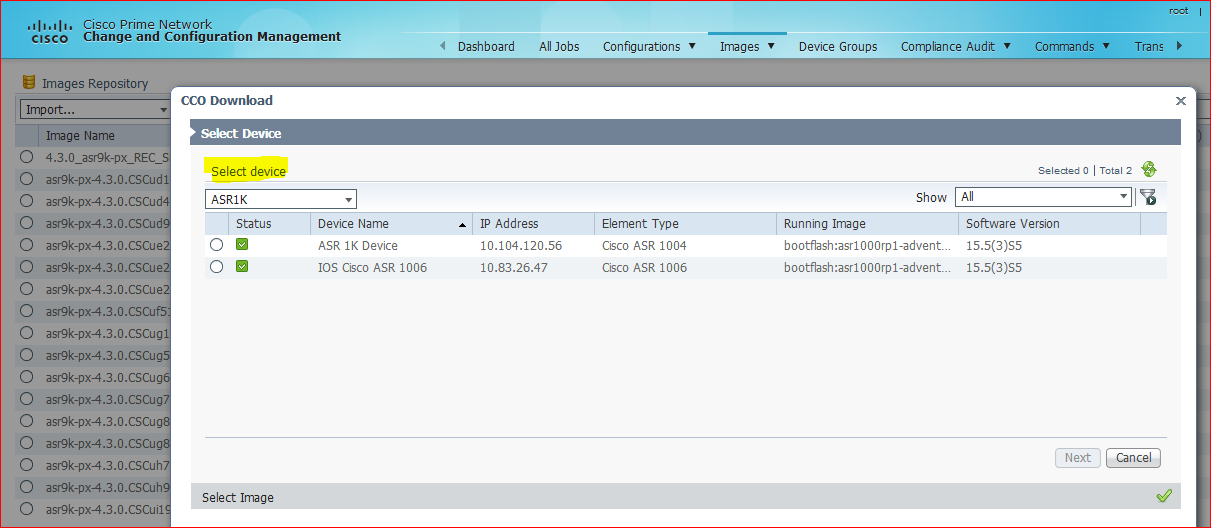Click the IP address 10.83.26.47
This screenshot has height=528, width=1211.
tap(513, 268)
